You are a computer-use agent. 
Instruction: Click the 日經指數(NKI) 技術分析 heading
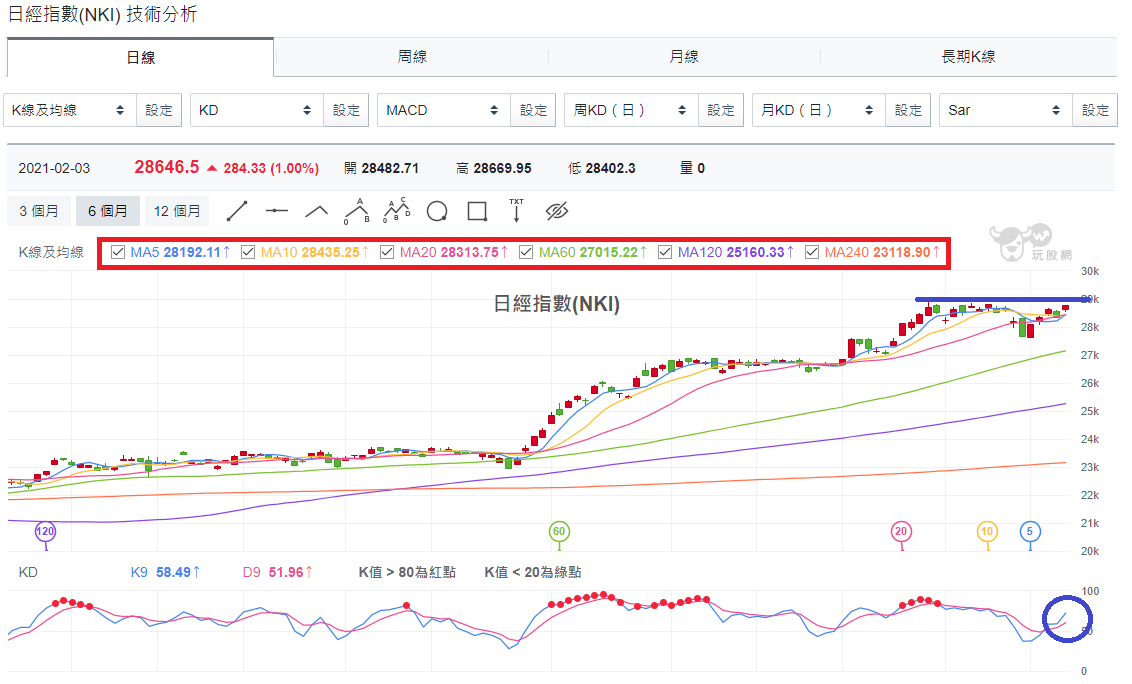coord(102,14)
